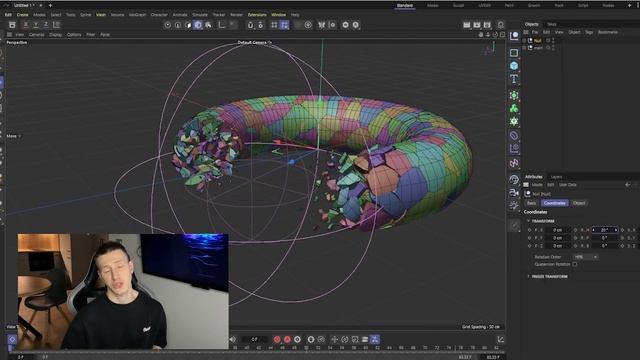Toggle Y axis lock
Viewport: 640px width, 360px height.
36,25
